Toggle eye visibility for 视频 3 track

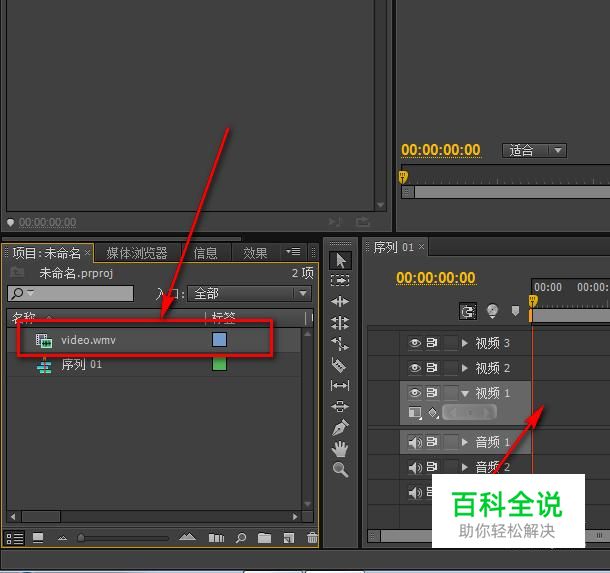point(415,343)
